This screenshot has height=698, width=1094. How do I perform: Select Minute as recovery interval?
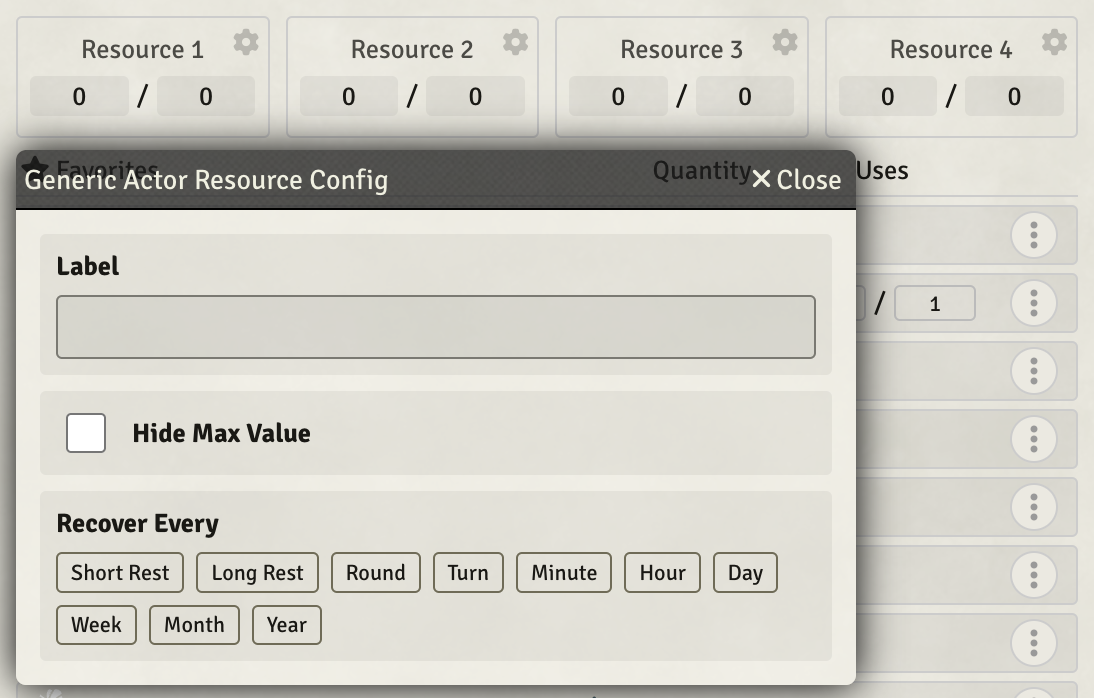click(563, 572)
